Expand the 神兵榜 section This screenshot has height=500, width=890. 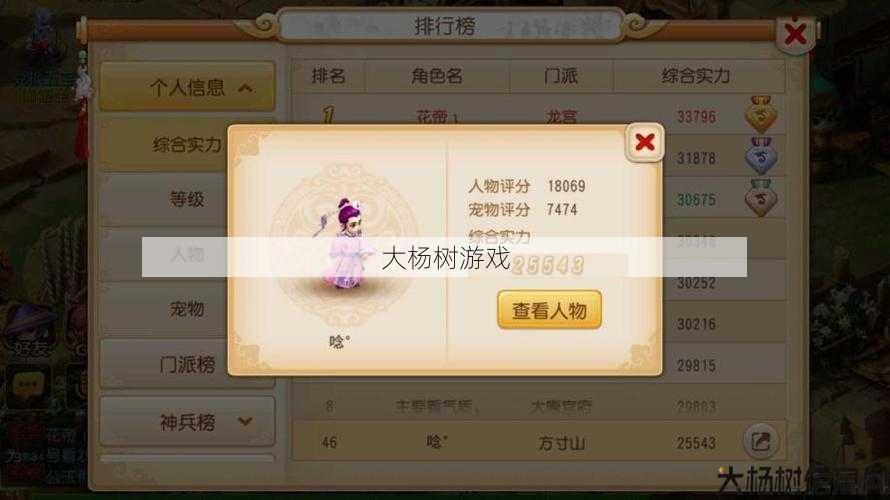[187, 421]
